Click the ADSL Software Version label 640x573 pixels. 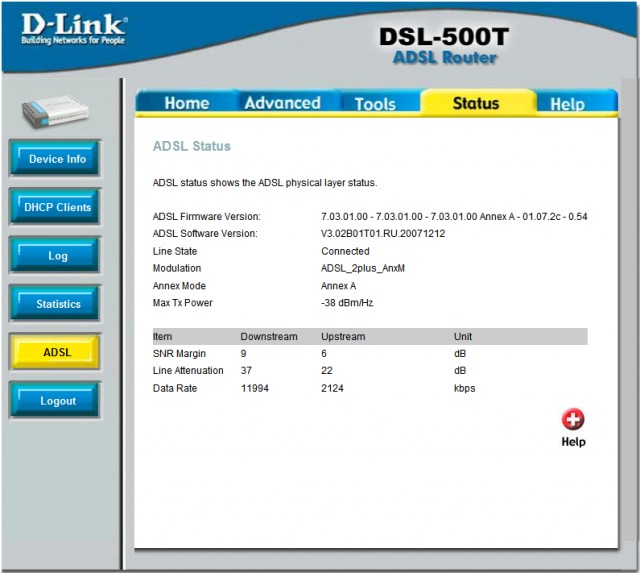(205, 233)
